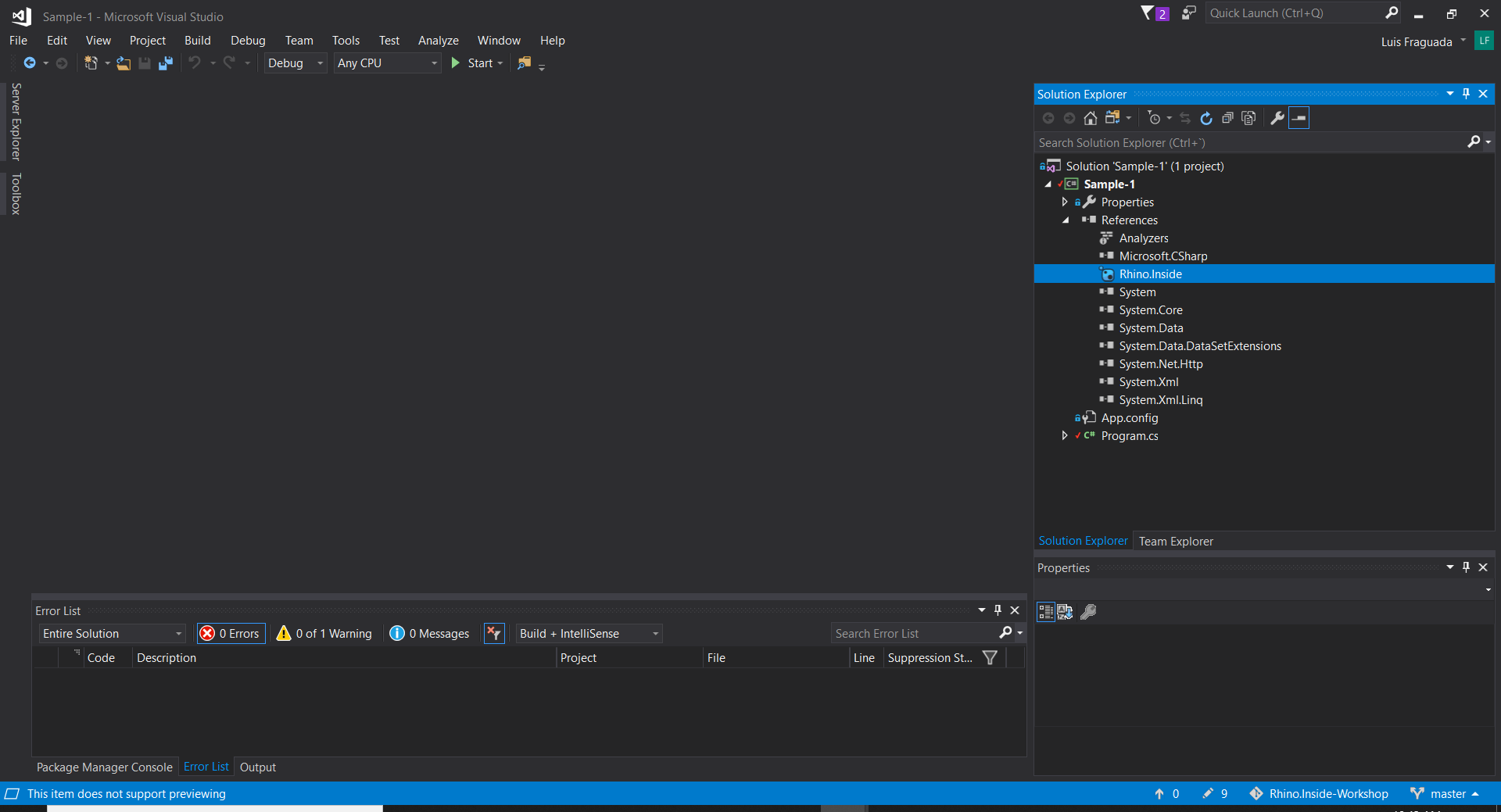
Task: Click the Find in Files icon
Action: tap(524, 63)
